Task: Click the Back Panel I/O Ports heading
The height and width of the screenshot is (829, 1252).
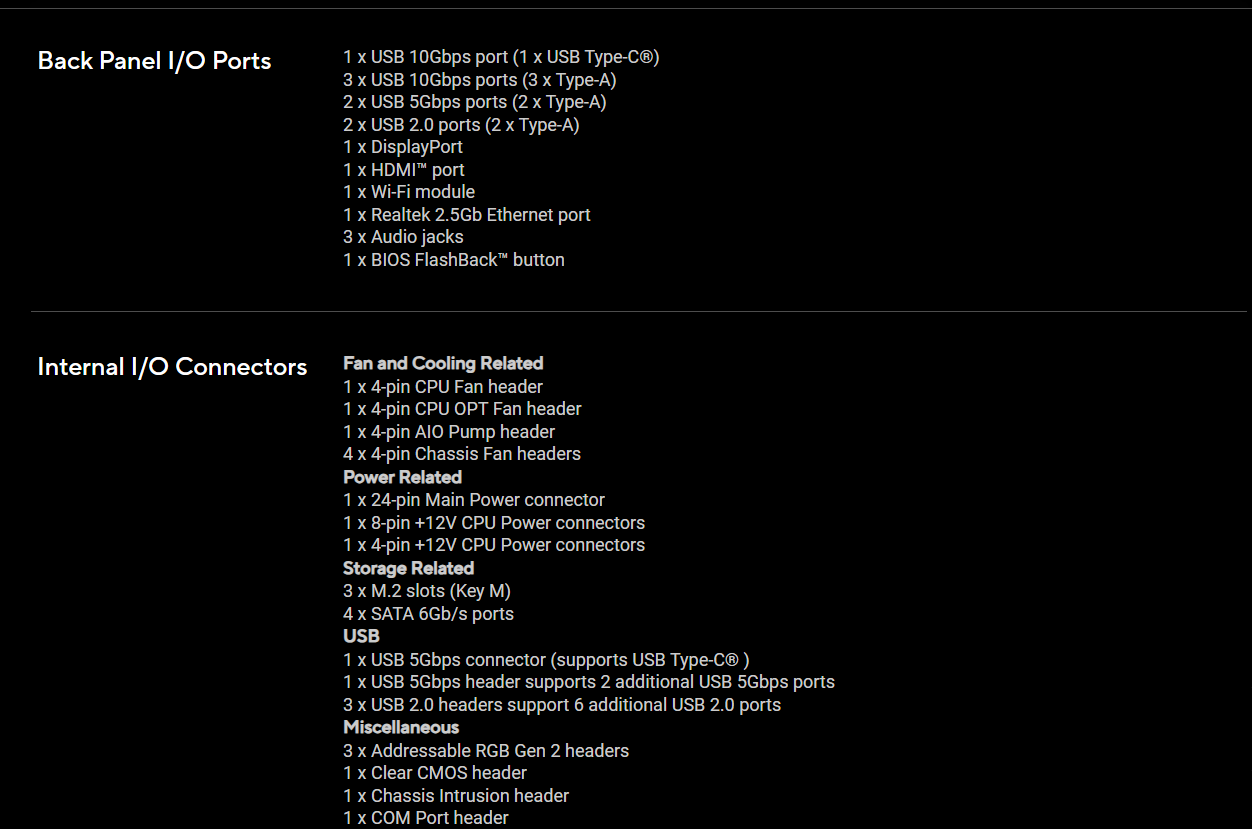Action: point(154,61)
